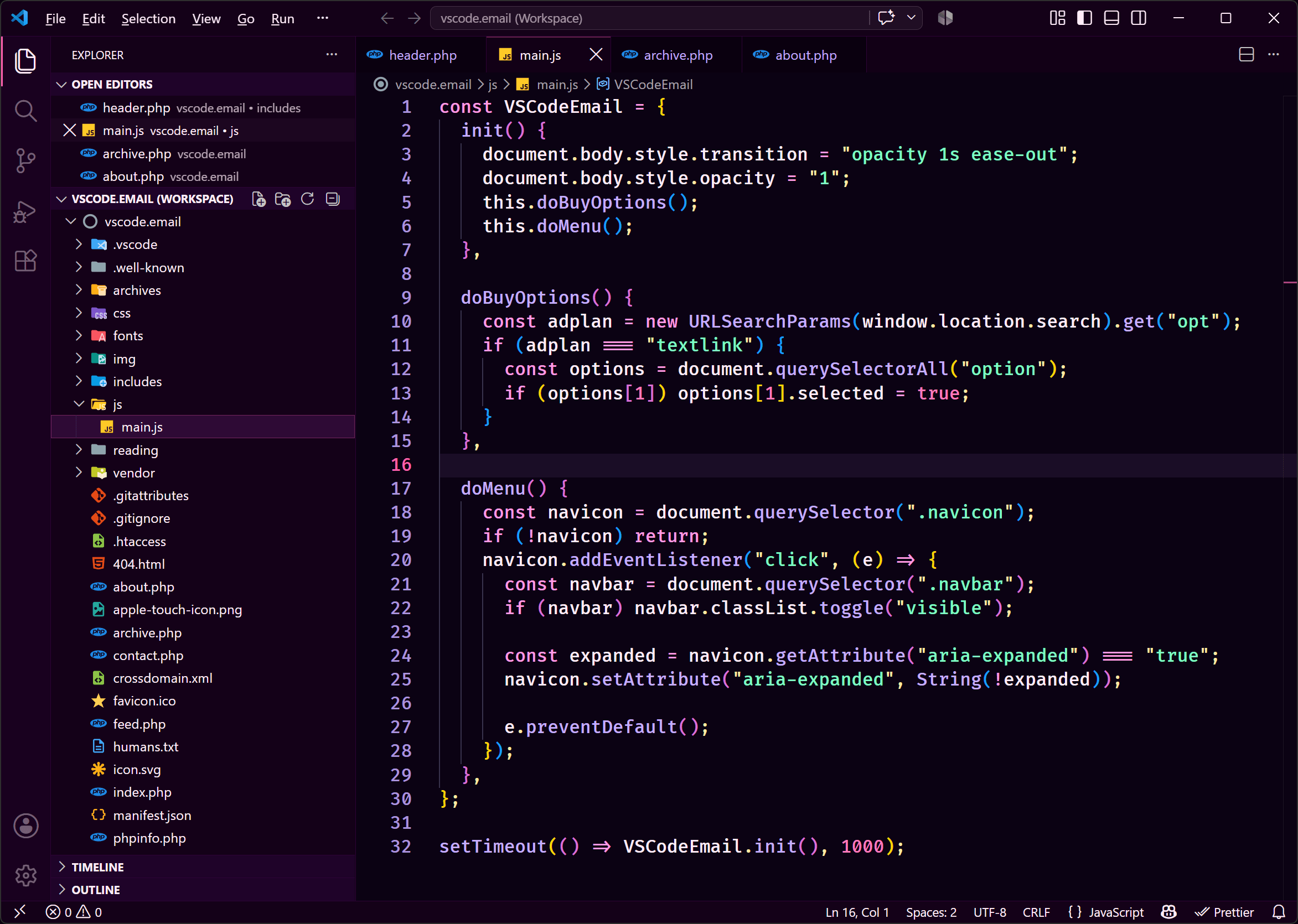This screenshot has height=924, width=1298.
Task: Toggle the Primary Side Bar visibility
Action: click(x=1084, y=18)
